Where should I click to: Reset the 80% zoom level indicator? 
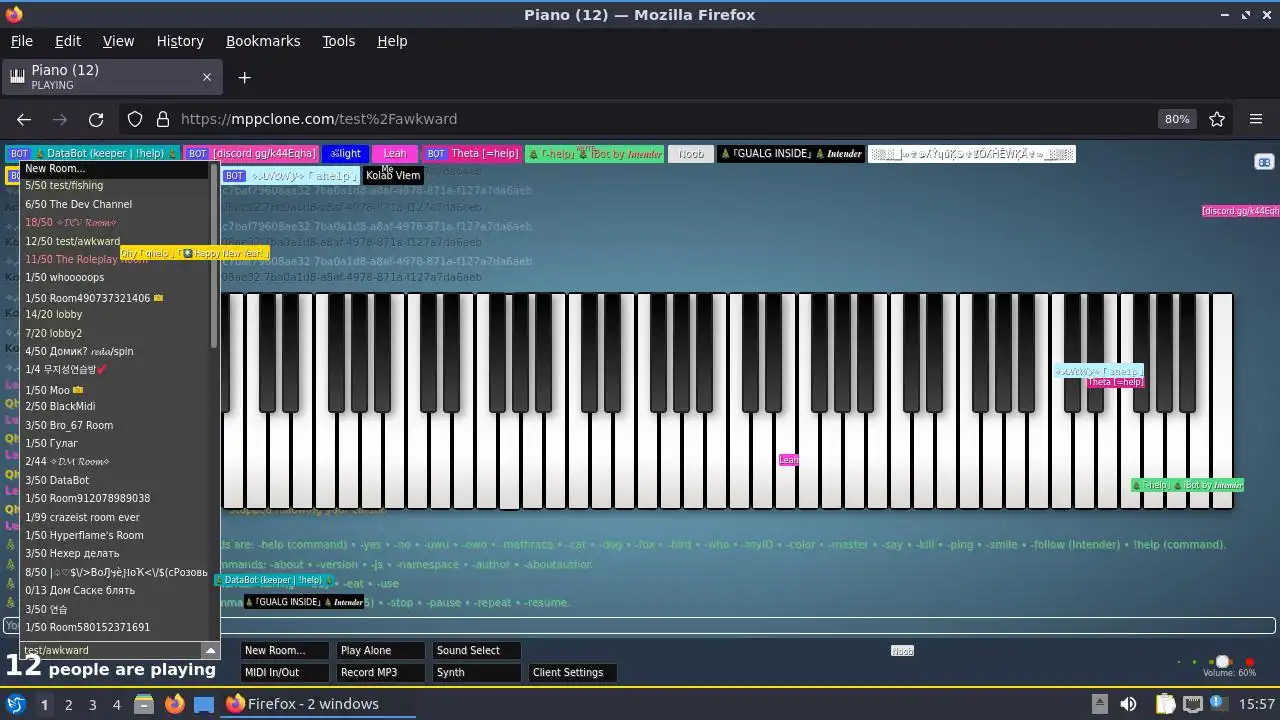(1177, 119)
